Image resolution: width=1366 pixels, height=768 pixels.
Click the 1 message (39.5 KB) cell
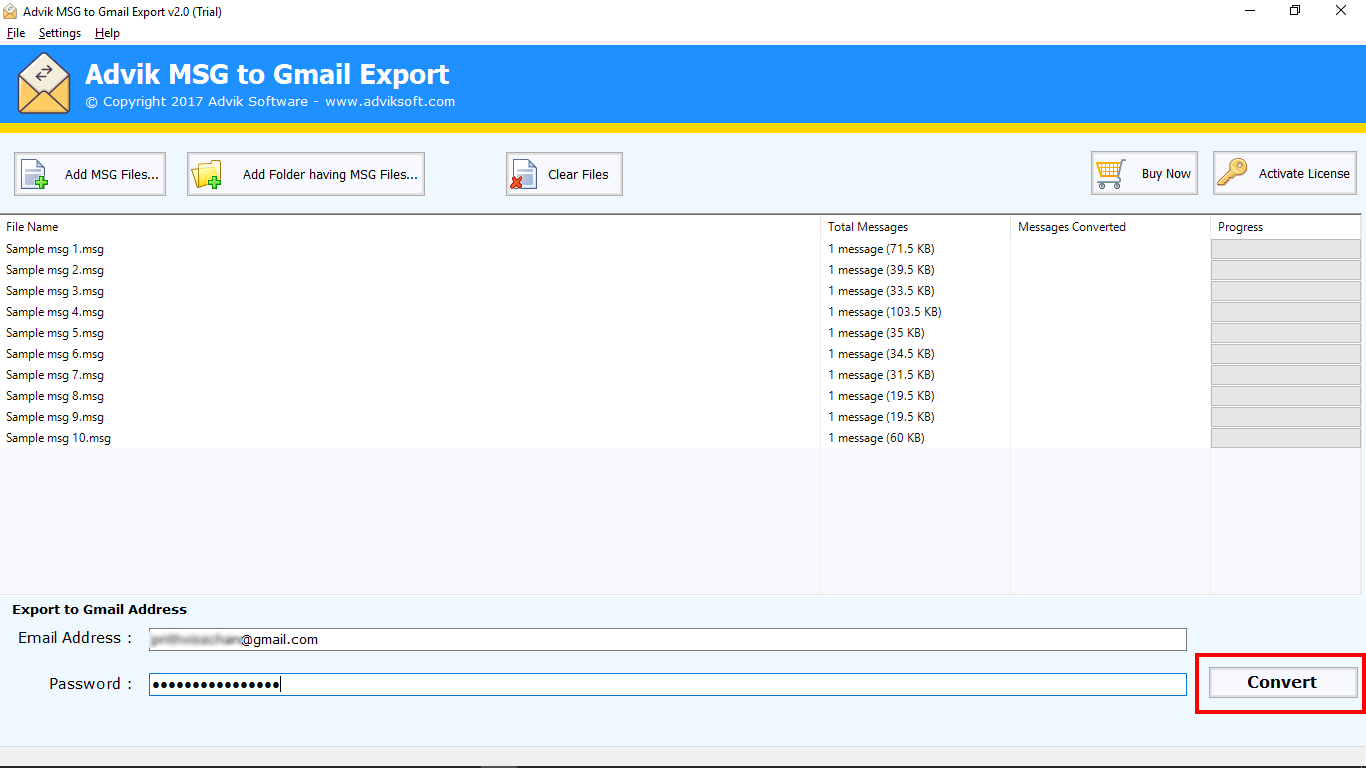881,270
